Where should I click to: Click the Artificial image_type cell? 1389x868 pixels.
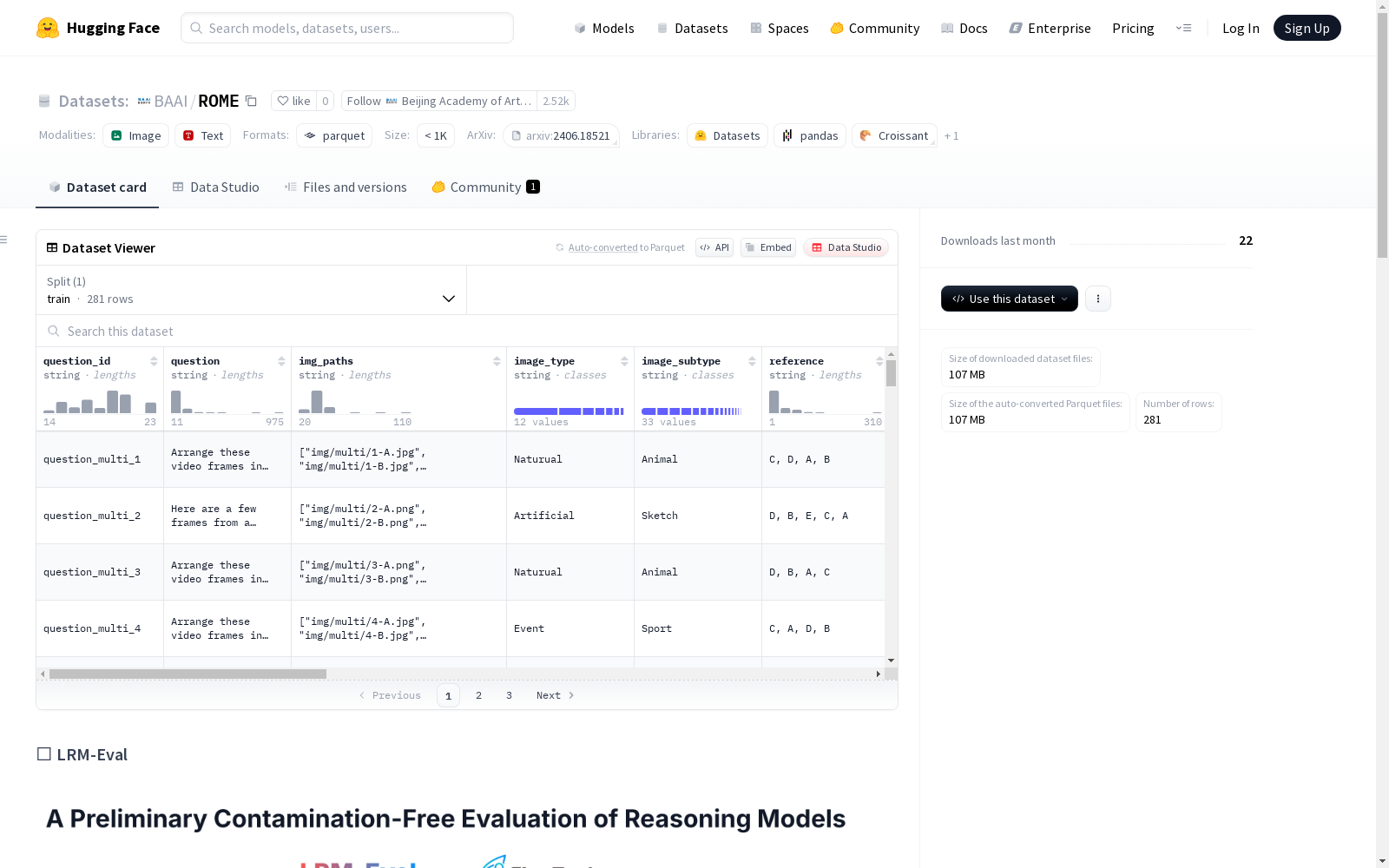(x=570, y=516)
